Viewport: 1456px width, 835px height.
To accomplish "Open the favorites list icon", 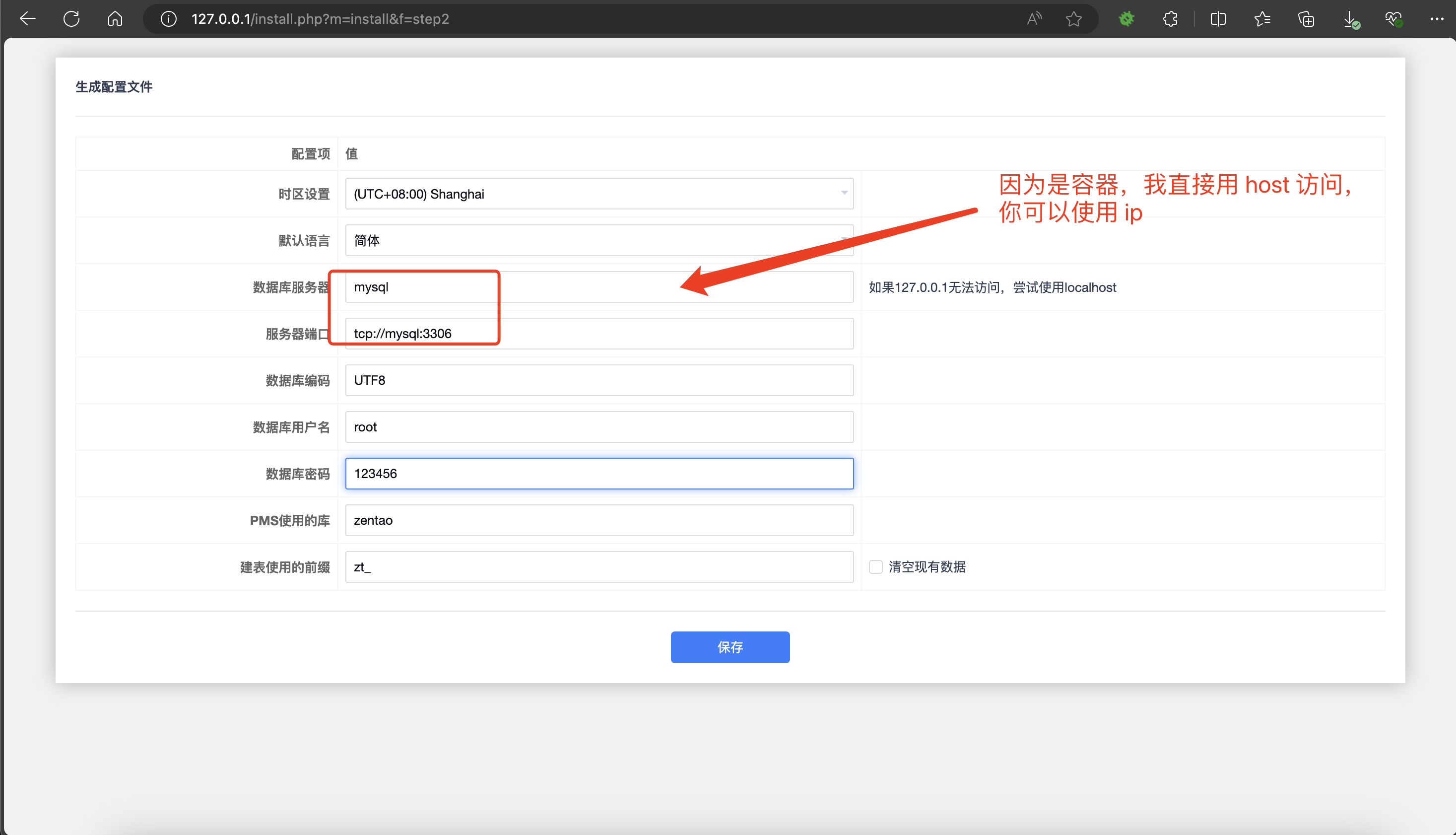I will click(1261, 19).
